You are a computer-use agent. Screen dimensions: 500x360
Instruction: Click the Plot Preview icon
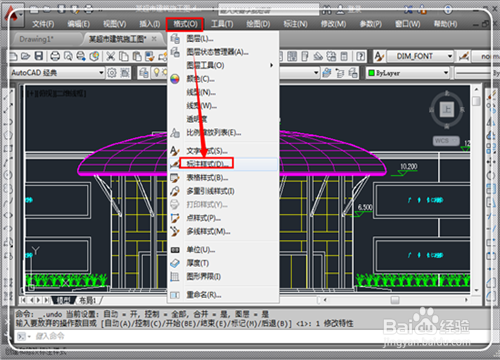tap(68, 56)
